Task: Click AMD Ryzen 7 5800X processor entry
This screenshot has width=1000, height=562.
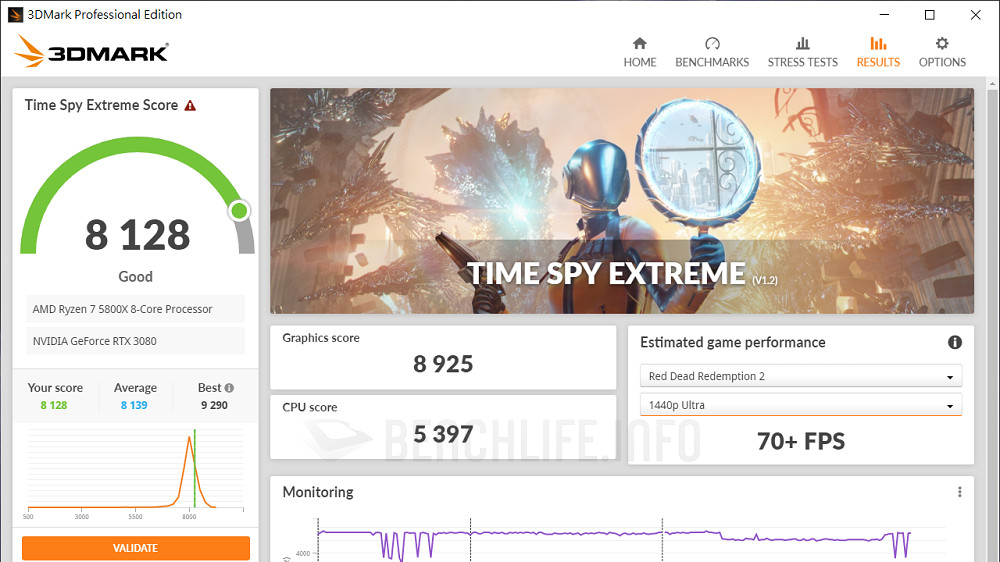Action: pyautogui.click(x=135, y=309)
